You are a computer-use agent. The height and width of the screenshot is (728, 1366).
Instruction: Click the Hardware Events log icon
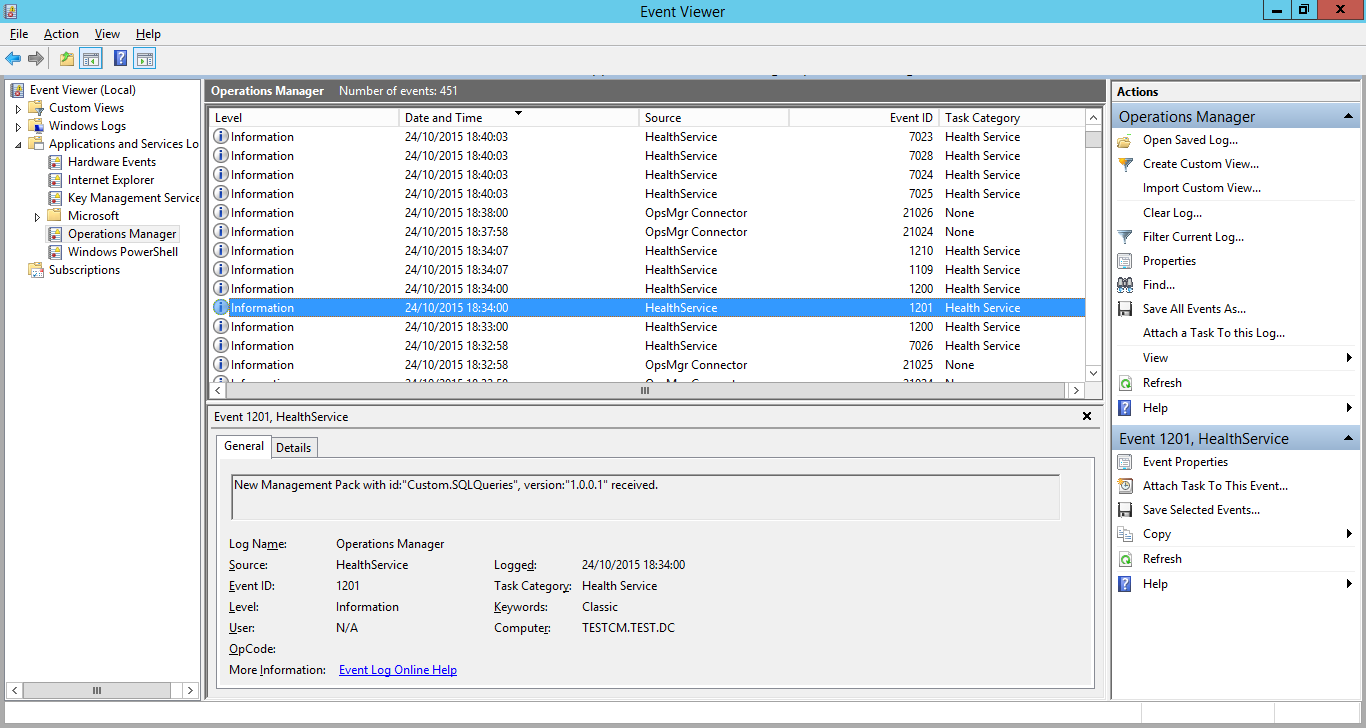click(56, 162)
